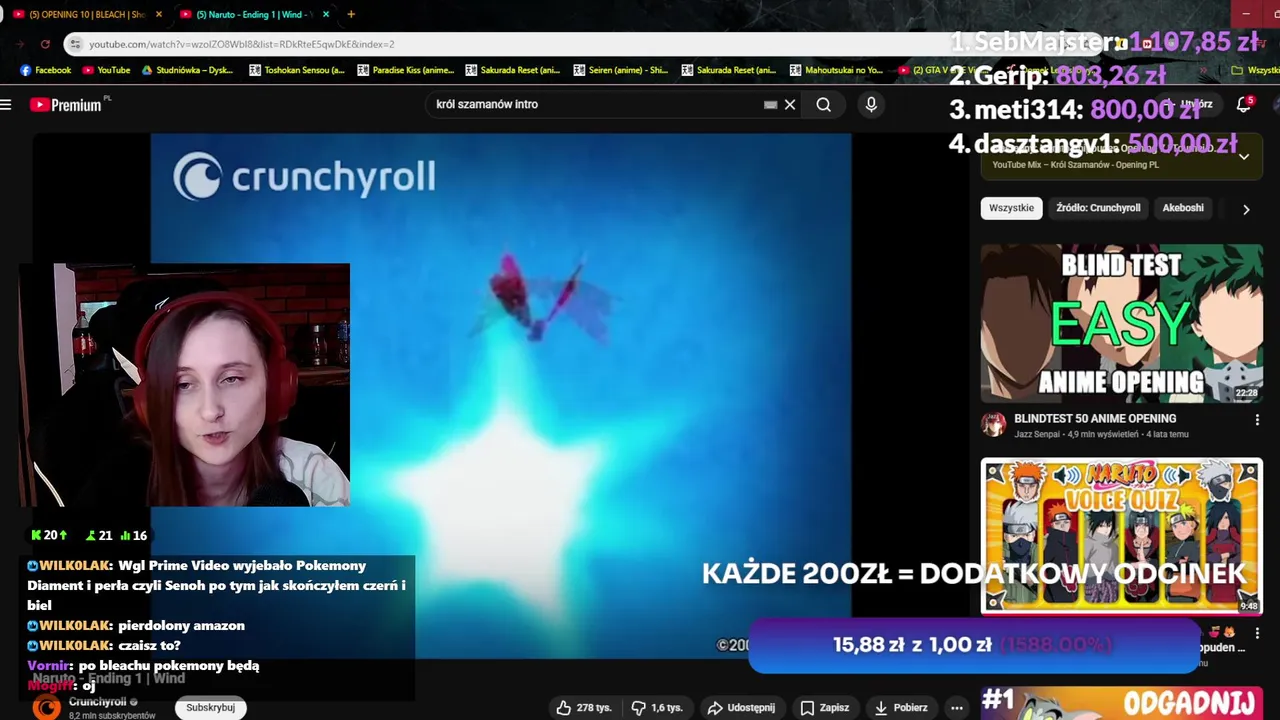Select Źródło: Crunchyroll filter chip
1280x720 pixels.
(x=1098, y=208)
